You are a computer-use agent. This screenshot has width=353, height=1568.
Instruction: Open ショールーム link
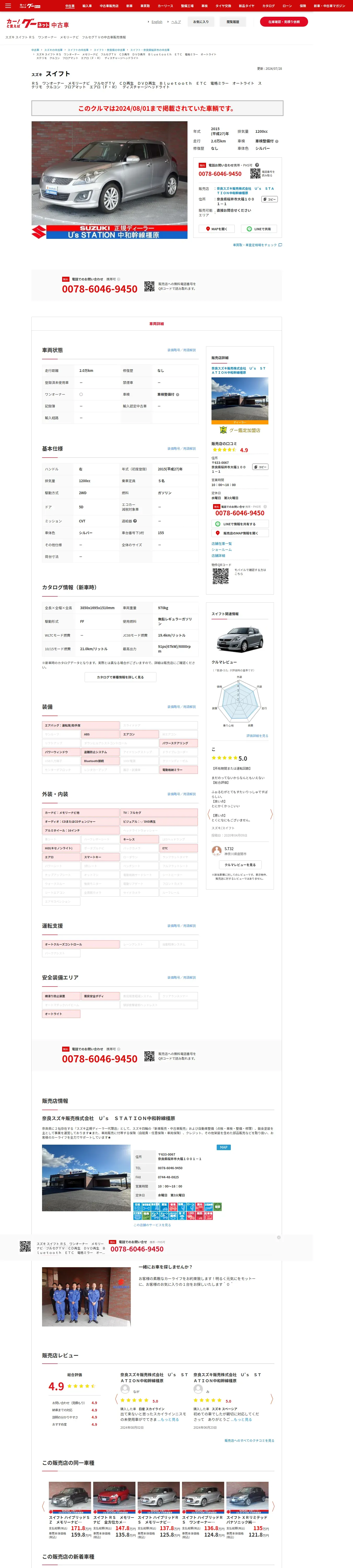click(x=221, y=550)
